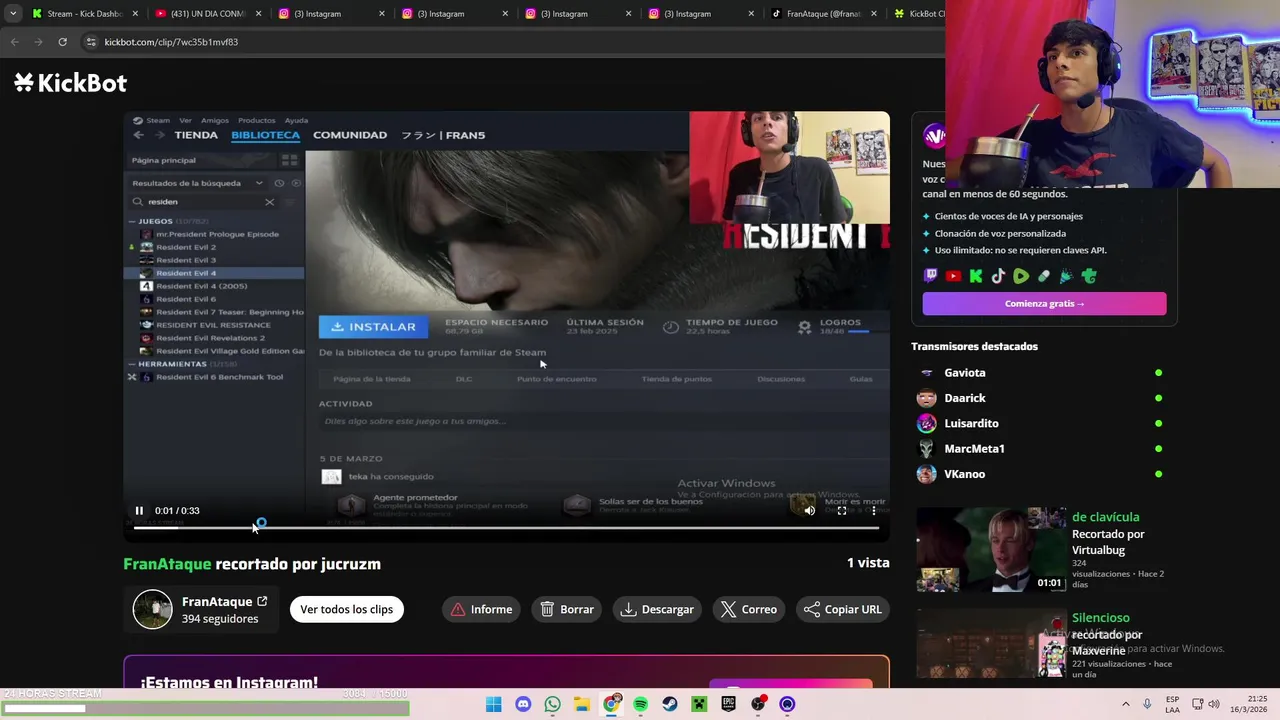Open the FranAtaque channel link
The width and height of the screenshot is (1280, 720).
(225, 602)
